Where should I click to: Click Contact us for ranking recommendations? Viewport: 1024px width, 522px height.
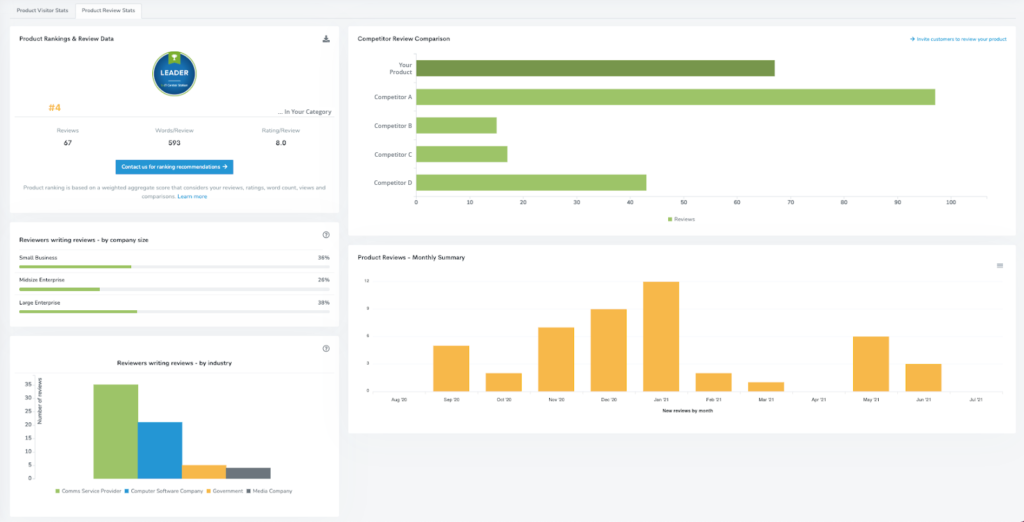coord(174,167)
